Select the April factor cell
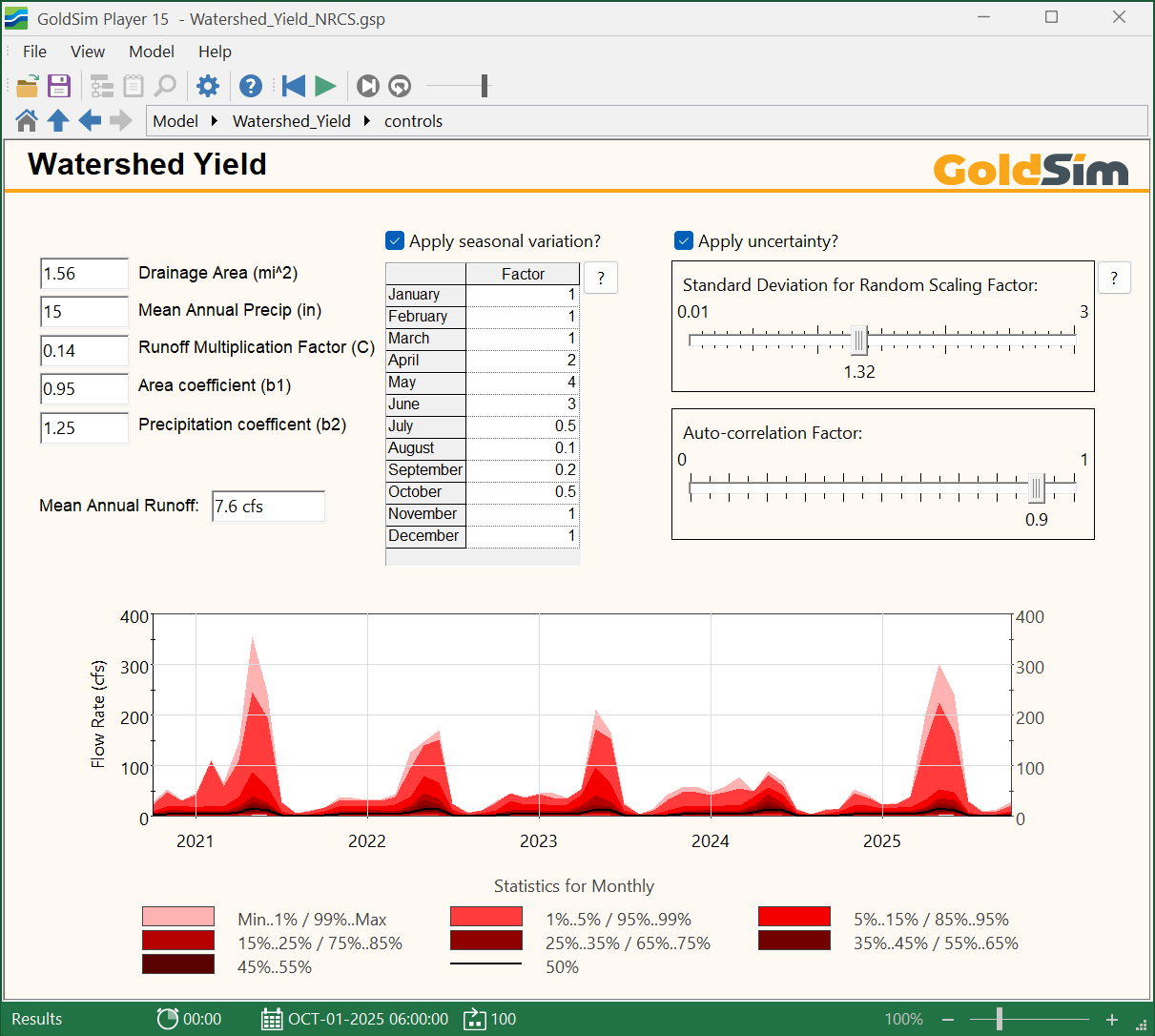The image size is (1155, 1036). click(523, 361)
